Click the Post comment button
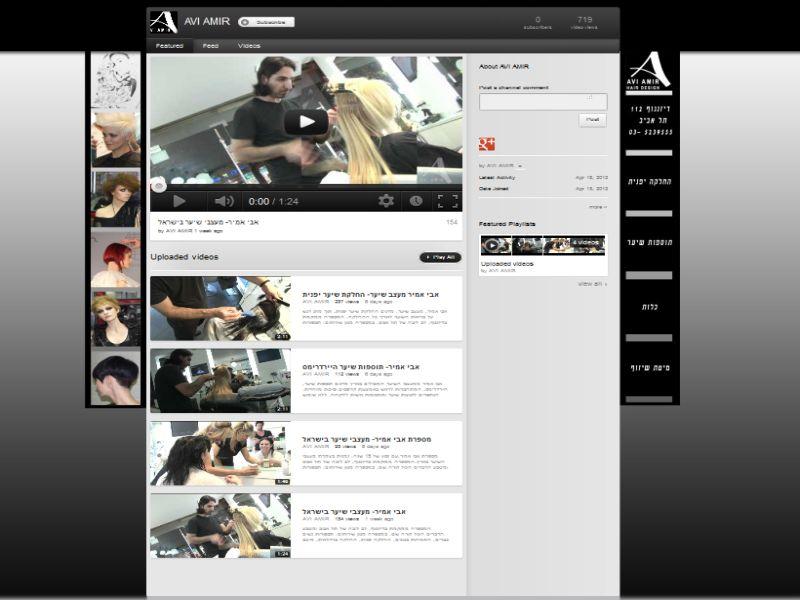 click(592, 120)
